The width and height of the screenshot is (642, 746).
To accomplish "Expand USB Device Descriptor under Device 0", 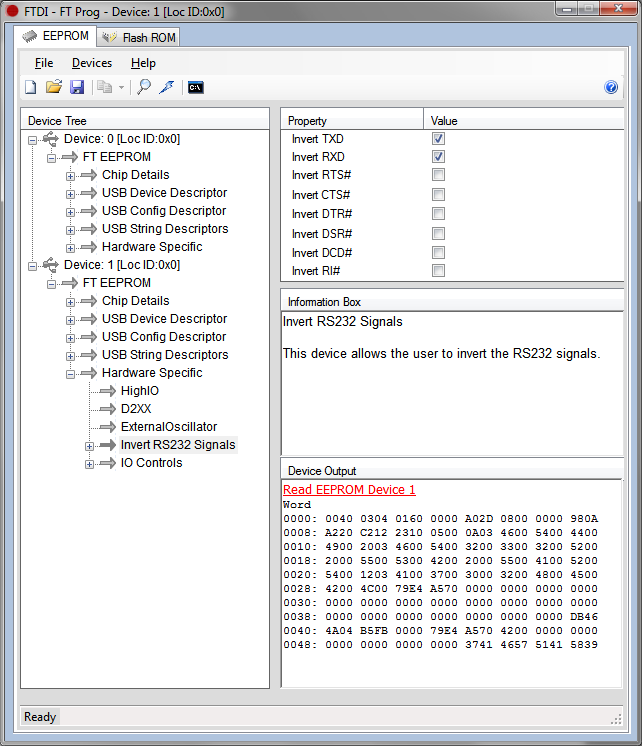I will coord(70,194).
